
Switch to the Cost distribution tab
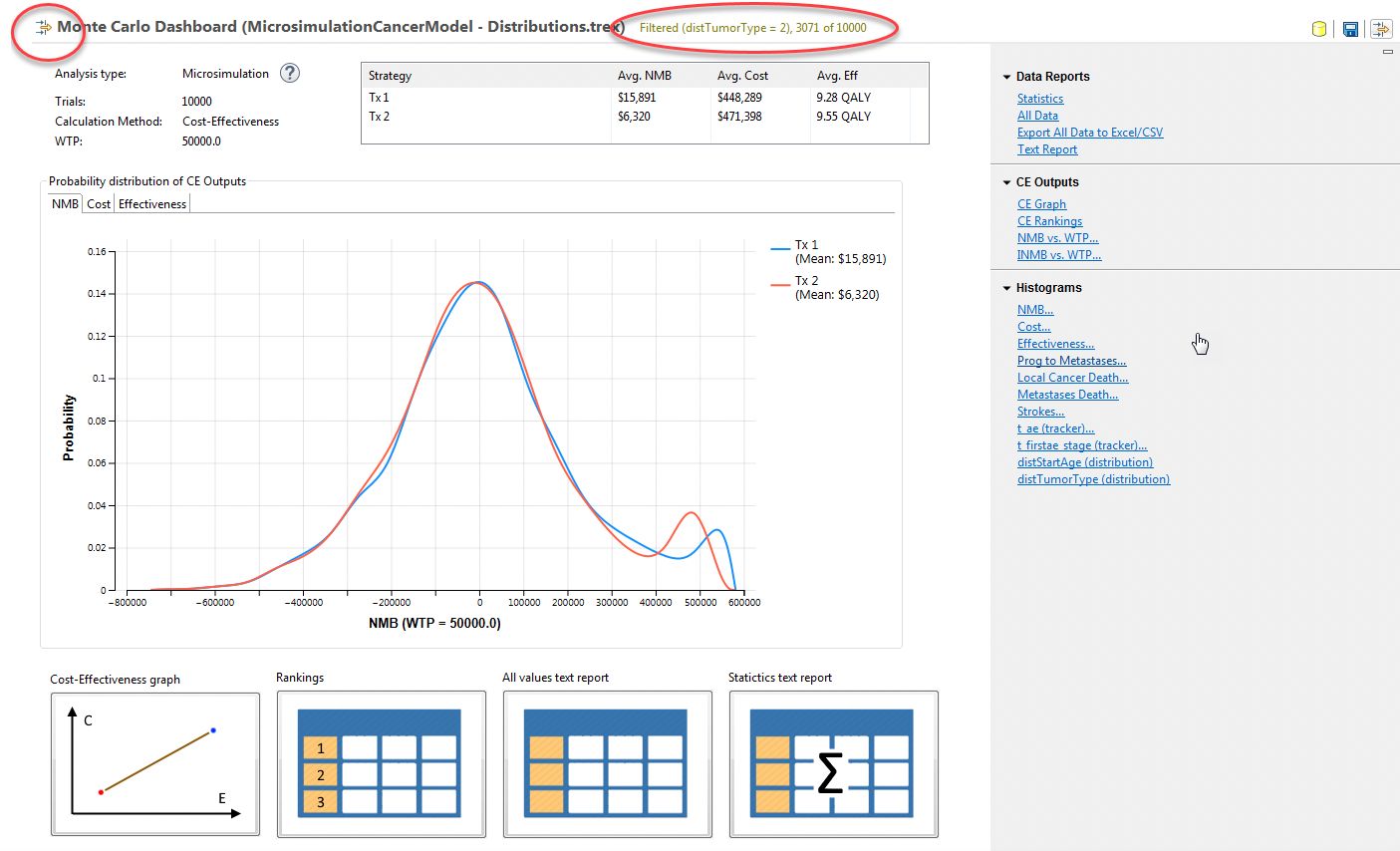click(x=99, y=203)
